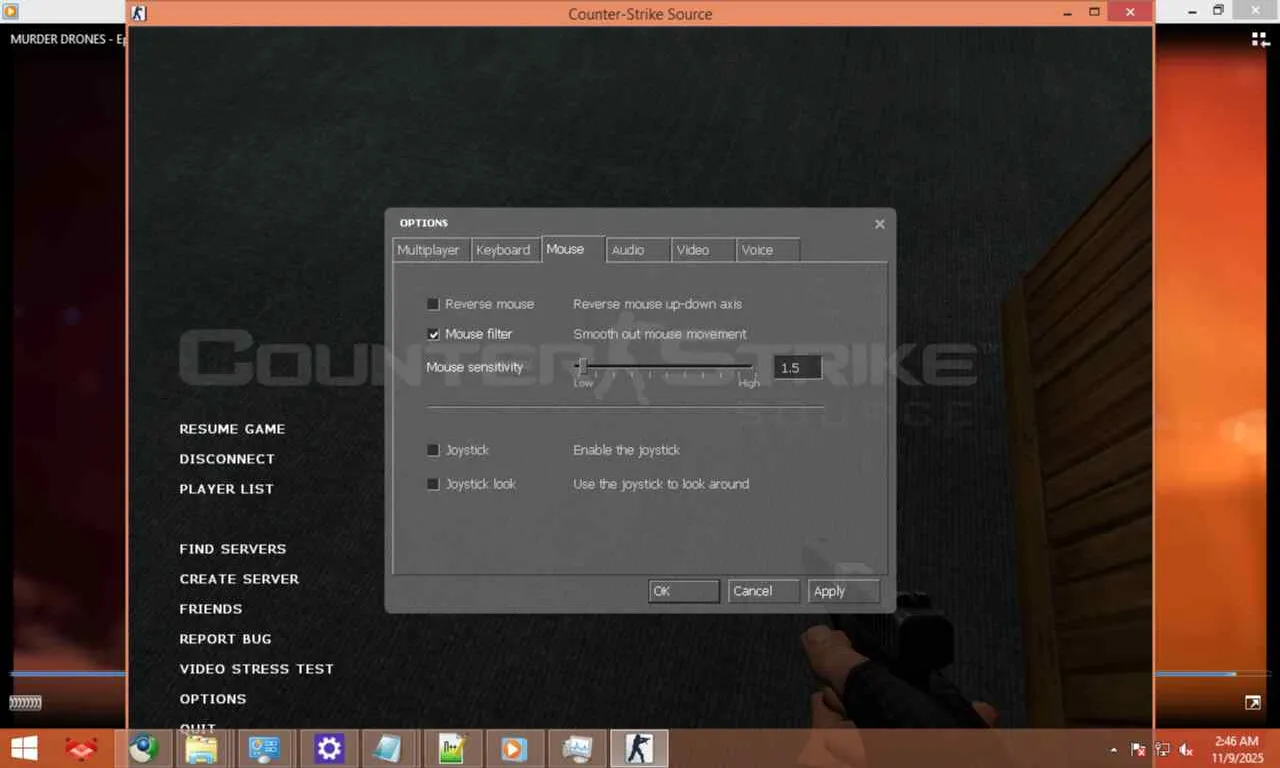Open File Explorer from the taskbar
Image resolution: width=1280 pixels, height=768 pixels.
tap(201, 748)
